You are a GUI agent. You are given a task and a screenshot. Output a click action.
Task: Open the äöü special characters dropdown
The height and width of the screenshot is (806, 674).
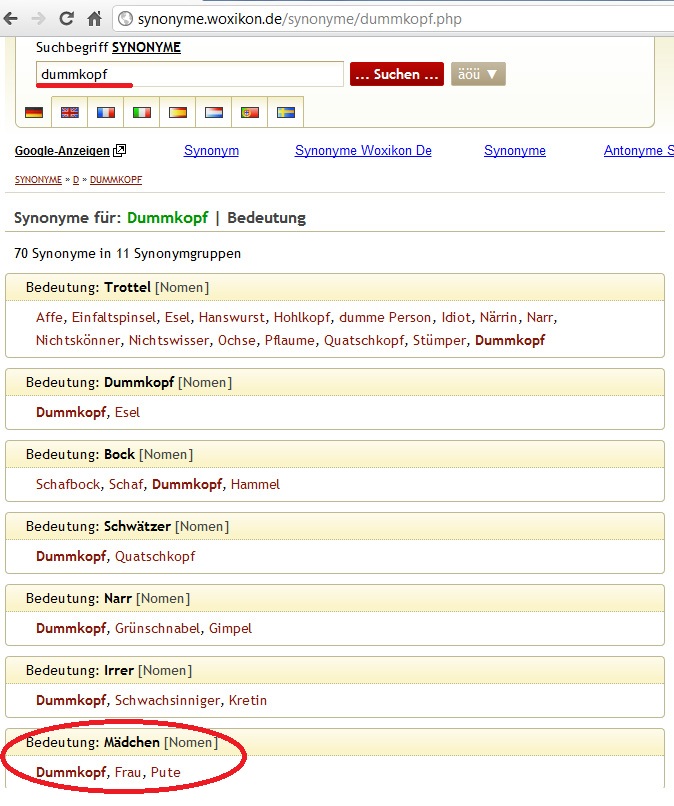[478, 74]
